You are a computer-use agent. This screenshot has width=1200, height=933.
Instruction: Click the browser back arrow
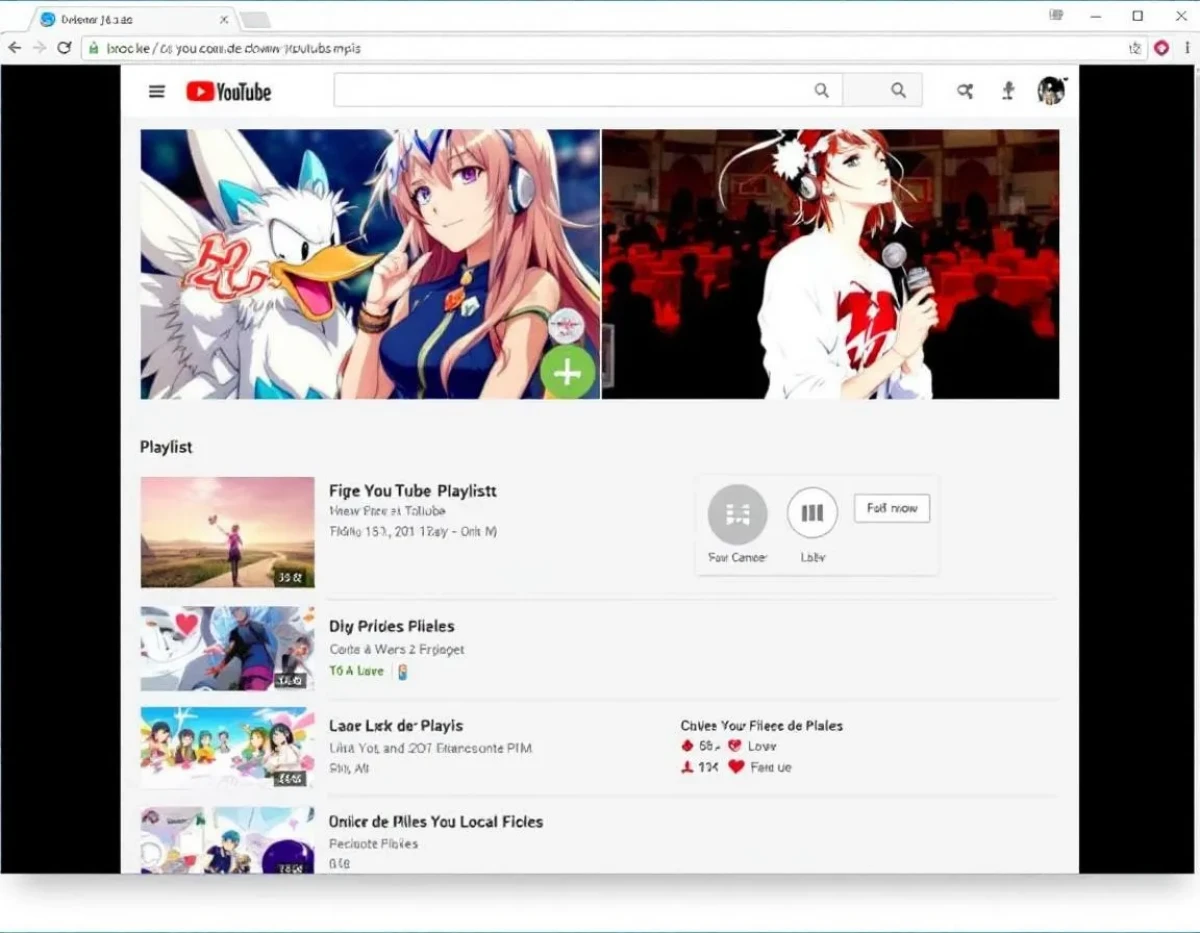14,48
